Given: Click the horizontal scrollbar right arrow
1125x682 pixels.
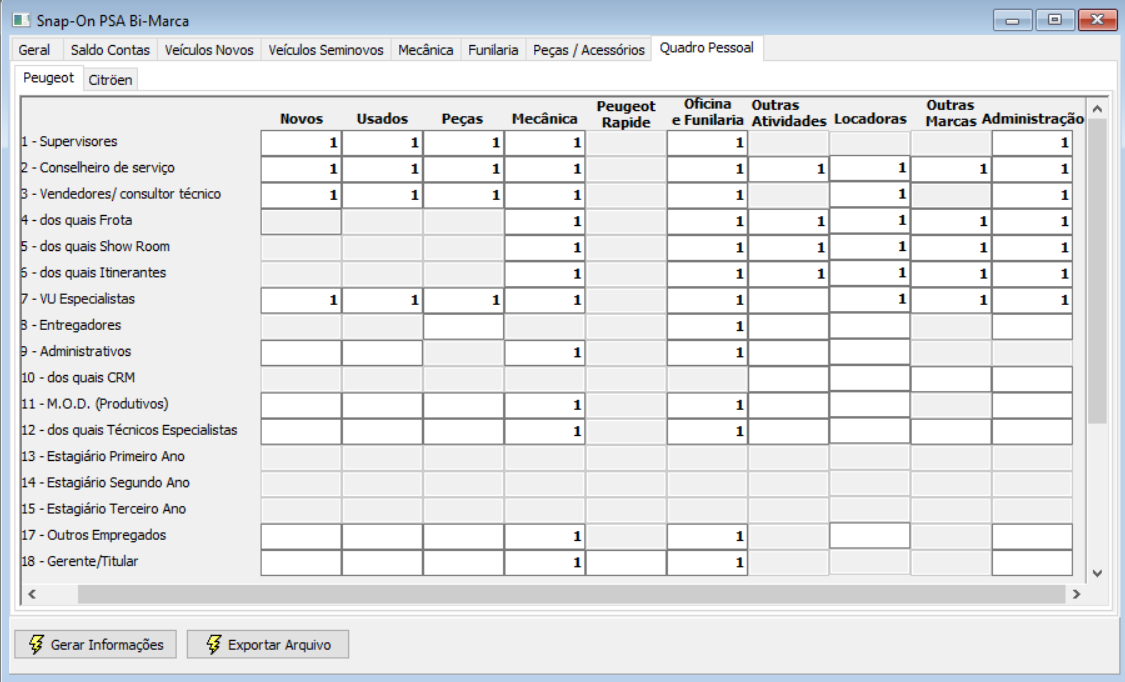Looking at the screenshot, I should pos(1076,594).
